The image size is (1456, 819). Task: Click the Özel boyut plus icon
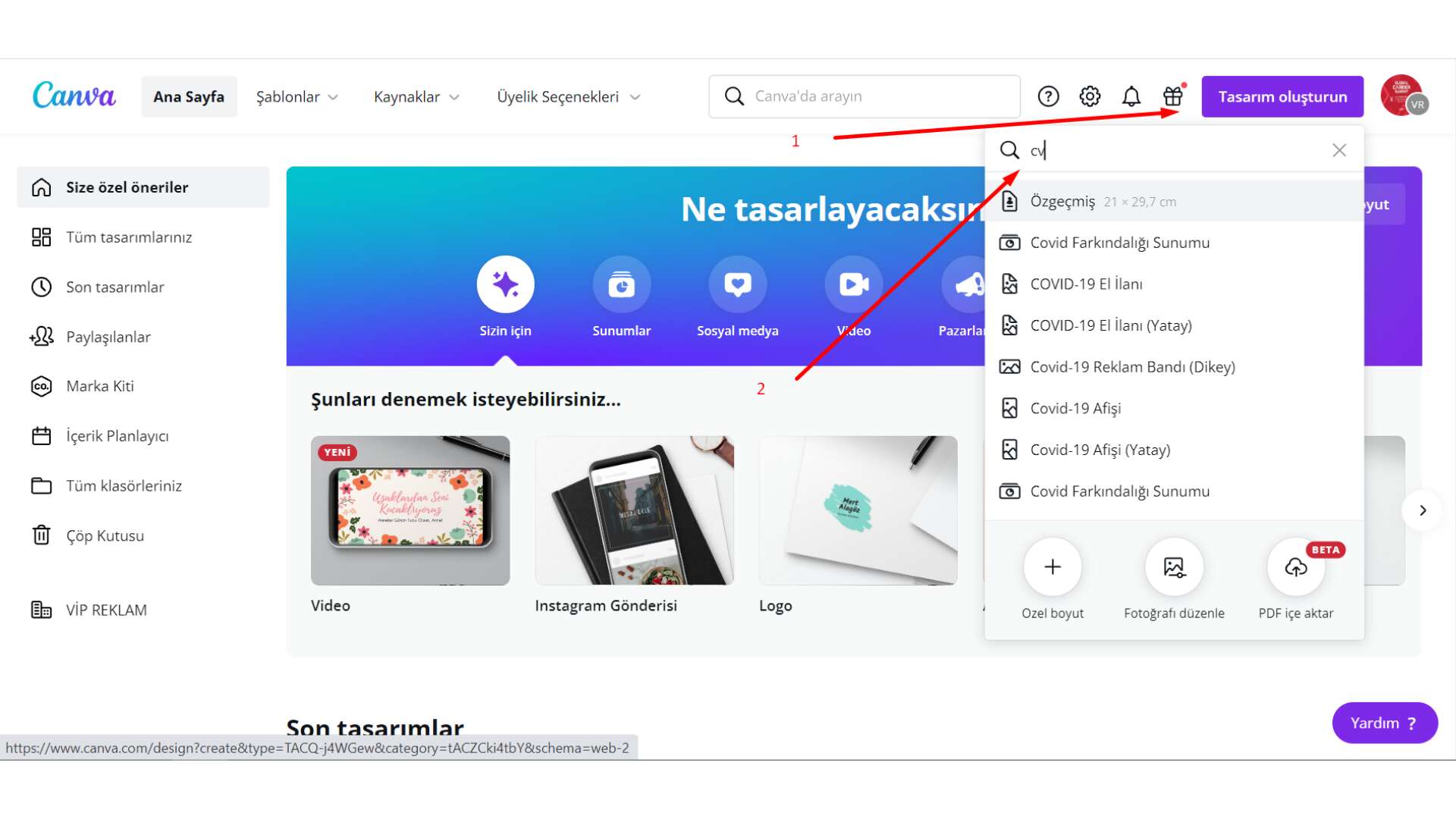(1053, 566)
